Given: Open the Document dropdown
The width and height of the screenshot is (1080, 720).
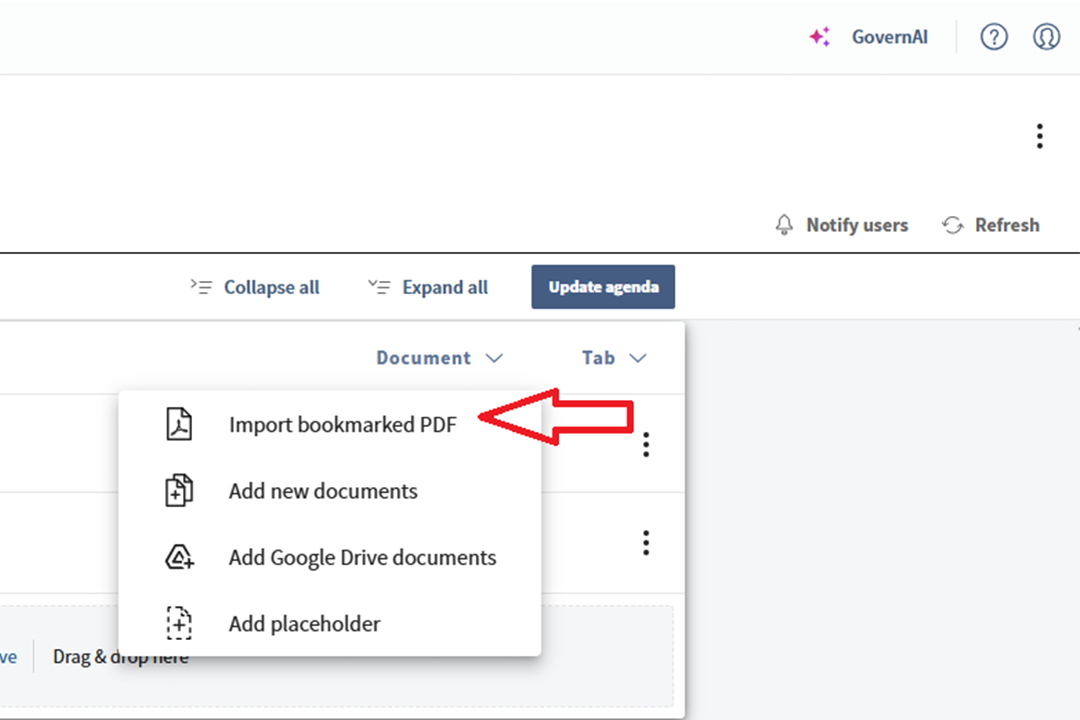Looking at the screenshot, I should pyautogui.click(x=438, y=357).
